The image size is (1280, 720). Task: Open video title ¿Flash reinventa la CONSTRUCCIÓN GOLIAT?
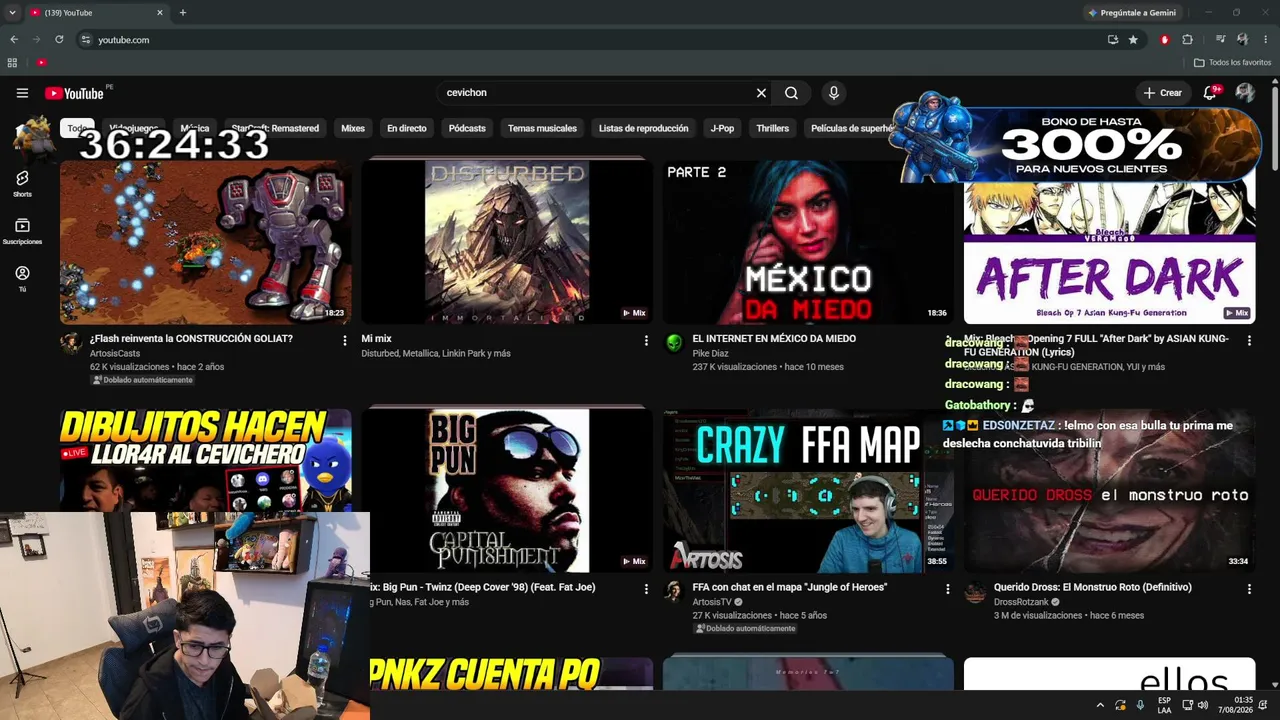coord(191,339)
